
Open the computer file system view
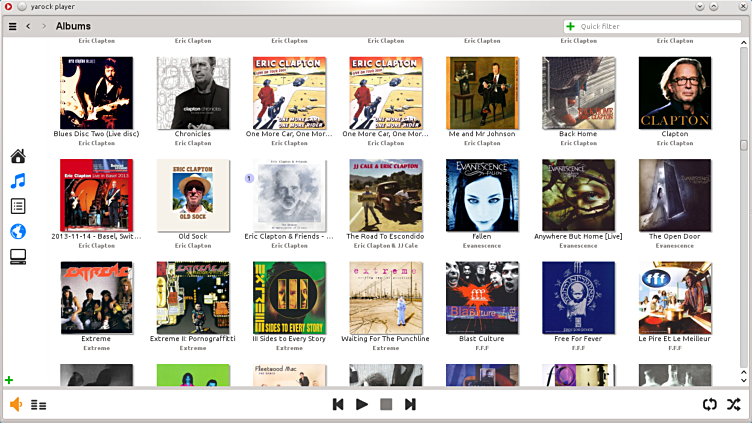tap(18, 257)
